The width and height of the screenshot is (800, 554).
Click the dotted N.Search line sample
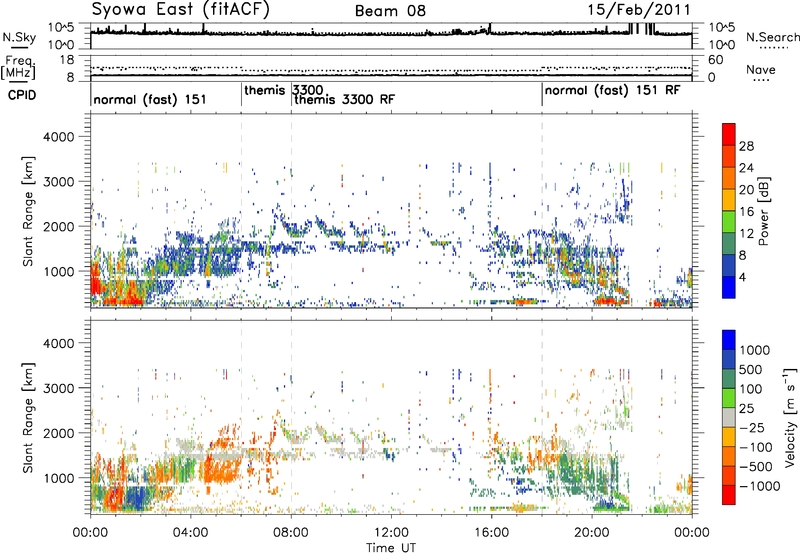(773, 48)
